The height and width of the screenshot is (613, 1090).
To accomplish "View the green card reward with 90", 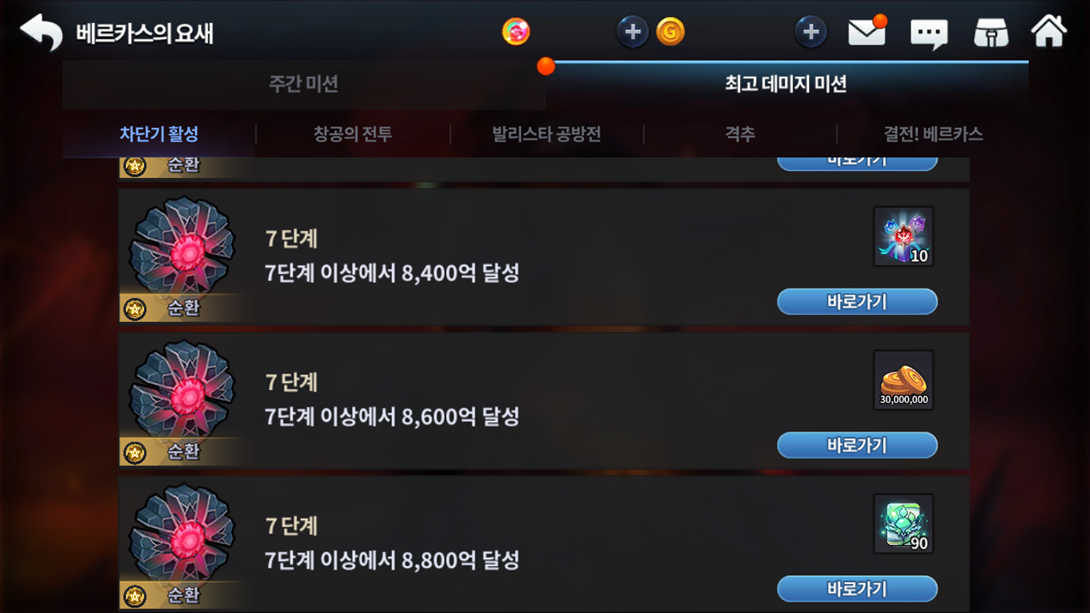I will point(904,524).
